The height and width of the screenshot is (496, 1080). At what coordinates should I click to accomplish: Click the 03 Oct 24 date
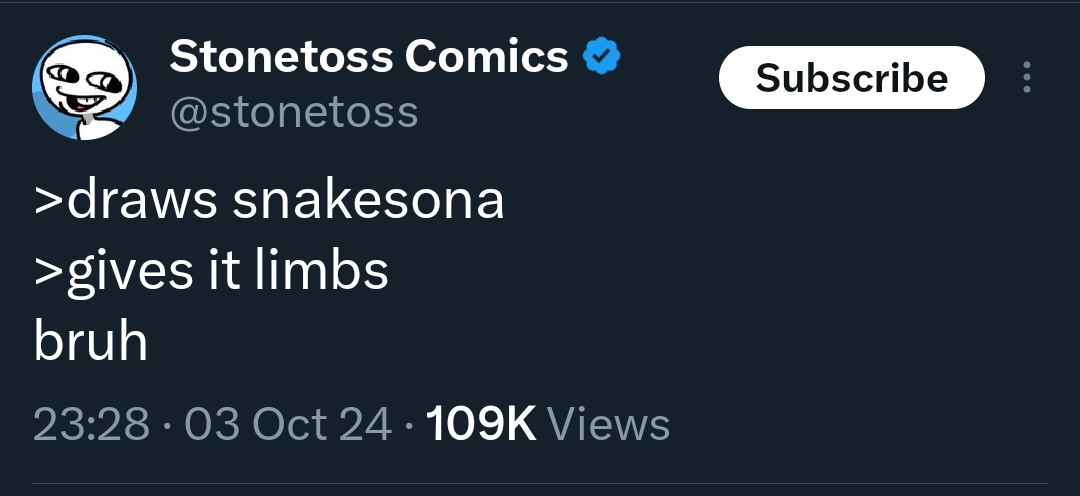pyautogui.click(x=288, y=424)
